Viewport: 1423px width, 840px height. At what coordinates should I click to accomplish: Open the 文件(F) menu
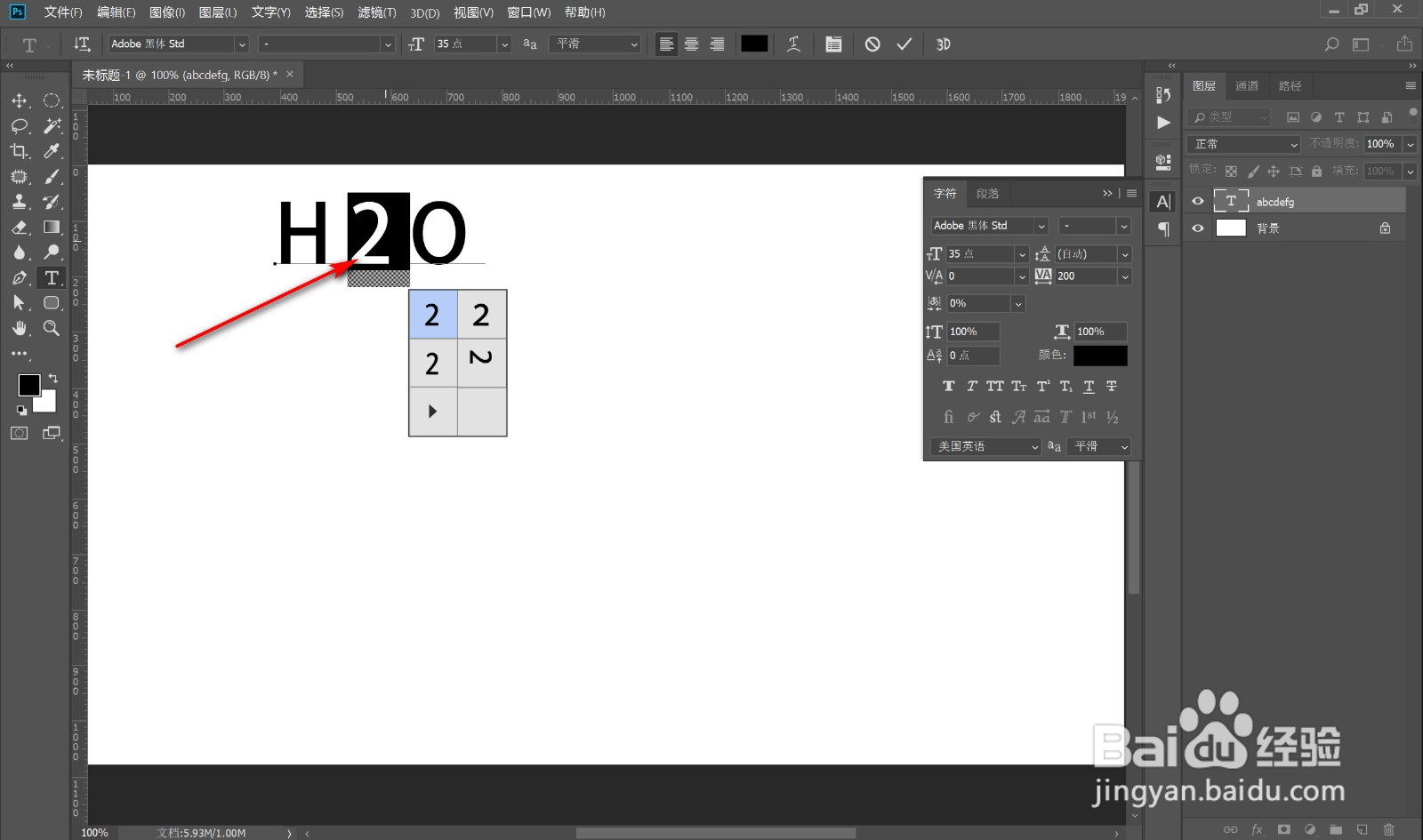pyautogui.click(x=63, y=12)
